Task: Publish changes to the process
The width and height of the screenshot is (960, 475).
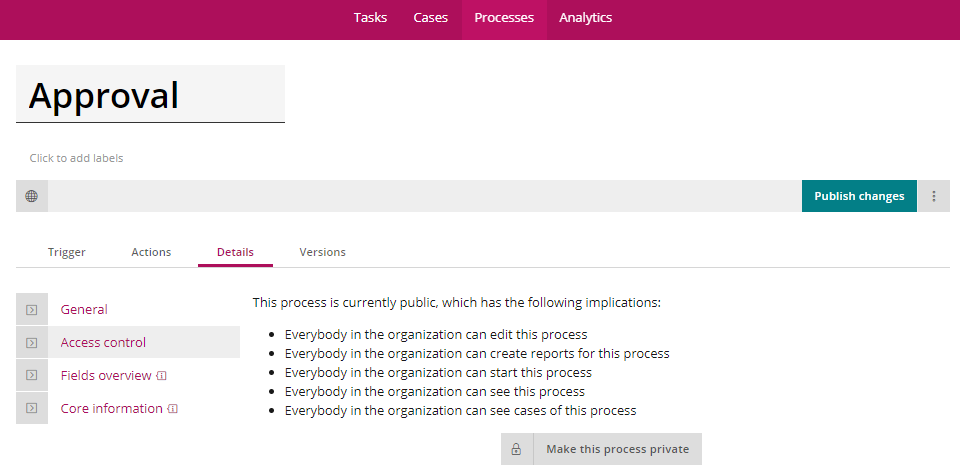Action: (859, 196)
